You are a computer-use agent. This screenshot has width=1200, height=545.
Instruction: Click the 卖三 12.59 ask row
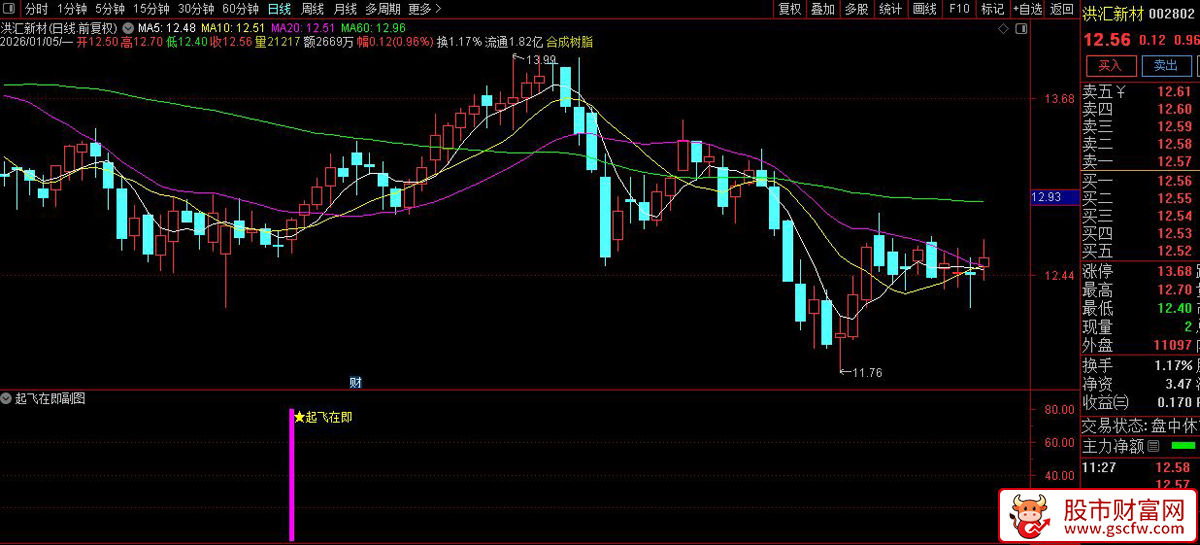1139,127
